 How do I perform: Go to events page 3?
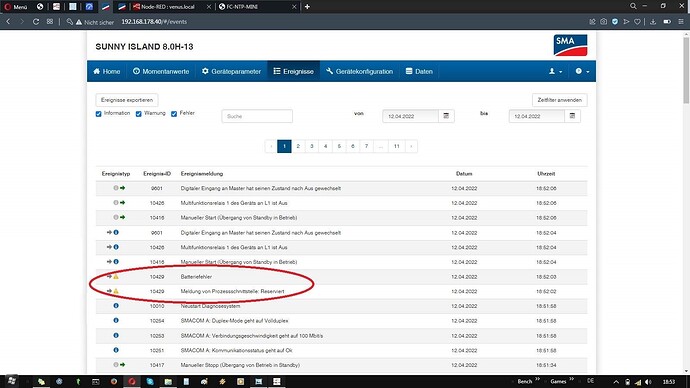tap(312, 146)
